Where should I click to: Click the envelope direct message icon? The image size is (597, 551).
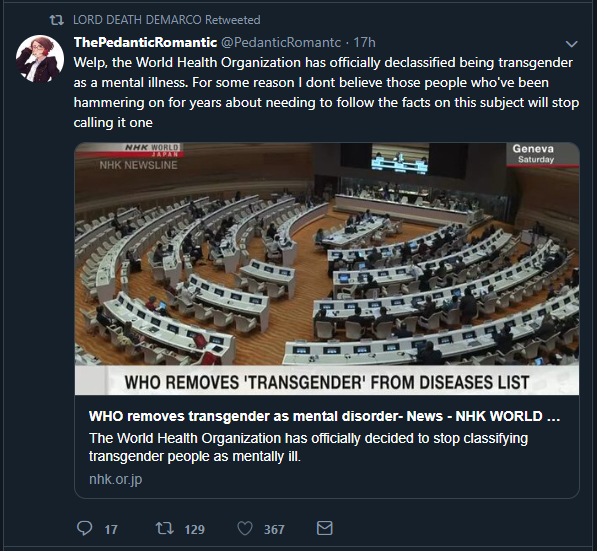pos(325,528)
